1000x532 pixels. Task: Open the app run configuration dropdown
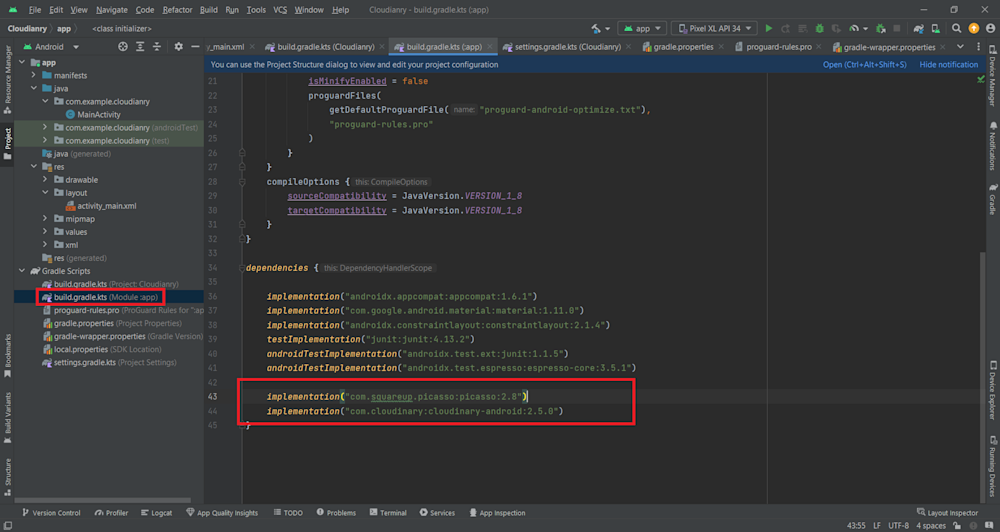643,29
